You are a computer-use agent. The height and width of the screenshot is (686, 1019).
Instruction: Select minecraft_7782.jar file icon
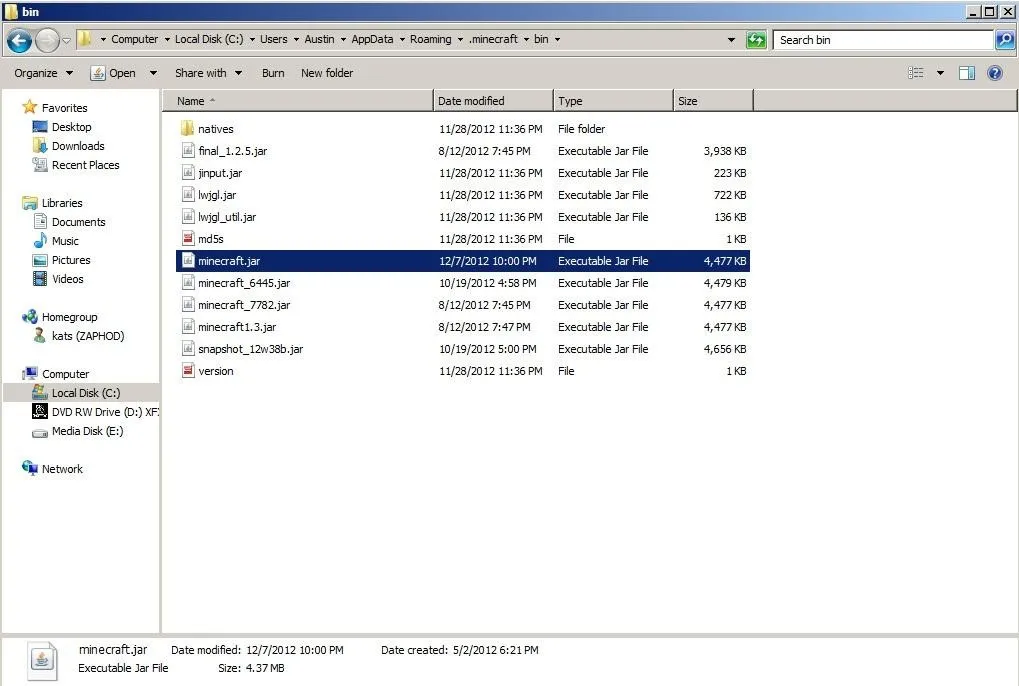pyautogui.click(x=188, y=305)
